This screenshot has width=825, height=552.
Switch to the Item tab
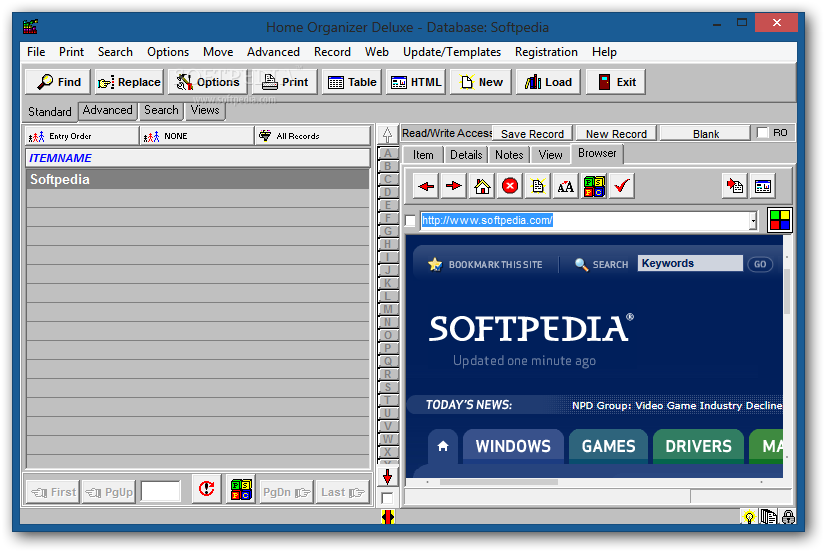pyautogui.click(x=423, y=155)
